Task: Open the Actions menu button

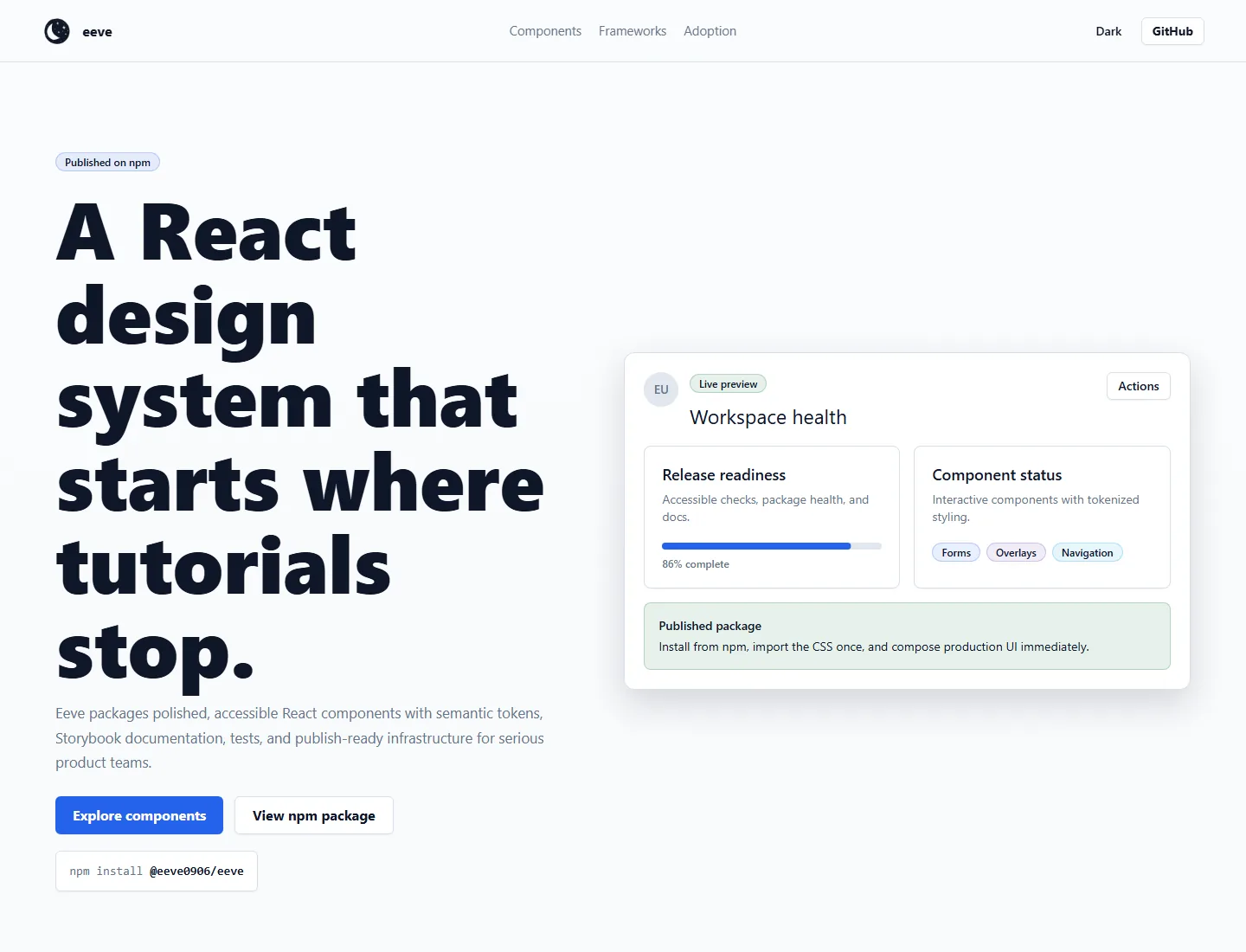Action: pos(1138,386)
